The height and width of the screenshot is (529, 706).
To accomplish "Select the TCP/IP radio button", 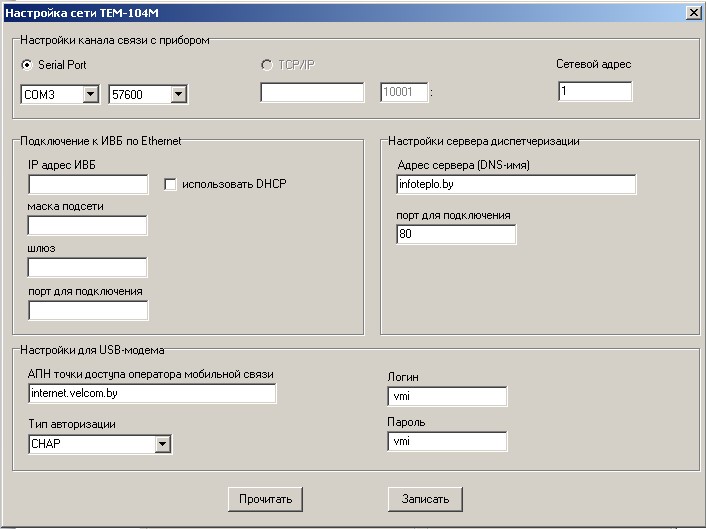I will (x=267, y=65).
